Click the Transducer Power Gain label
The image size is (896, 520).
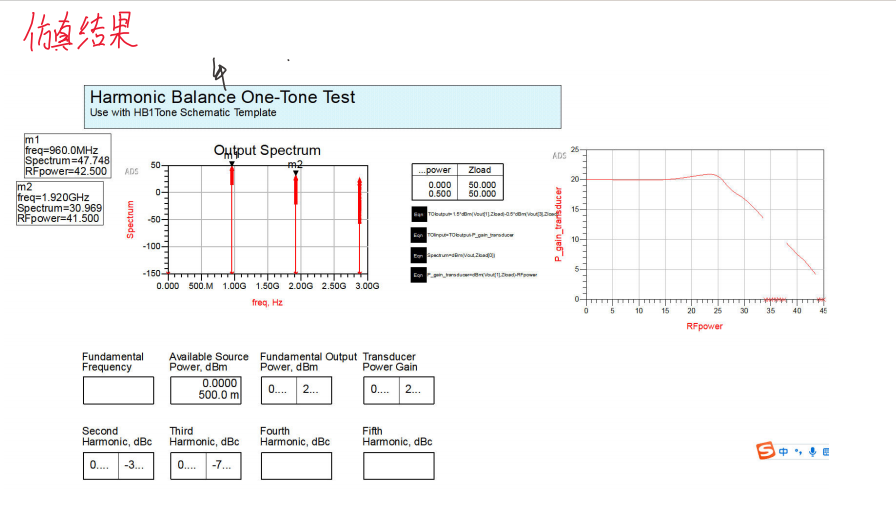390,362
